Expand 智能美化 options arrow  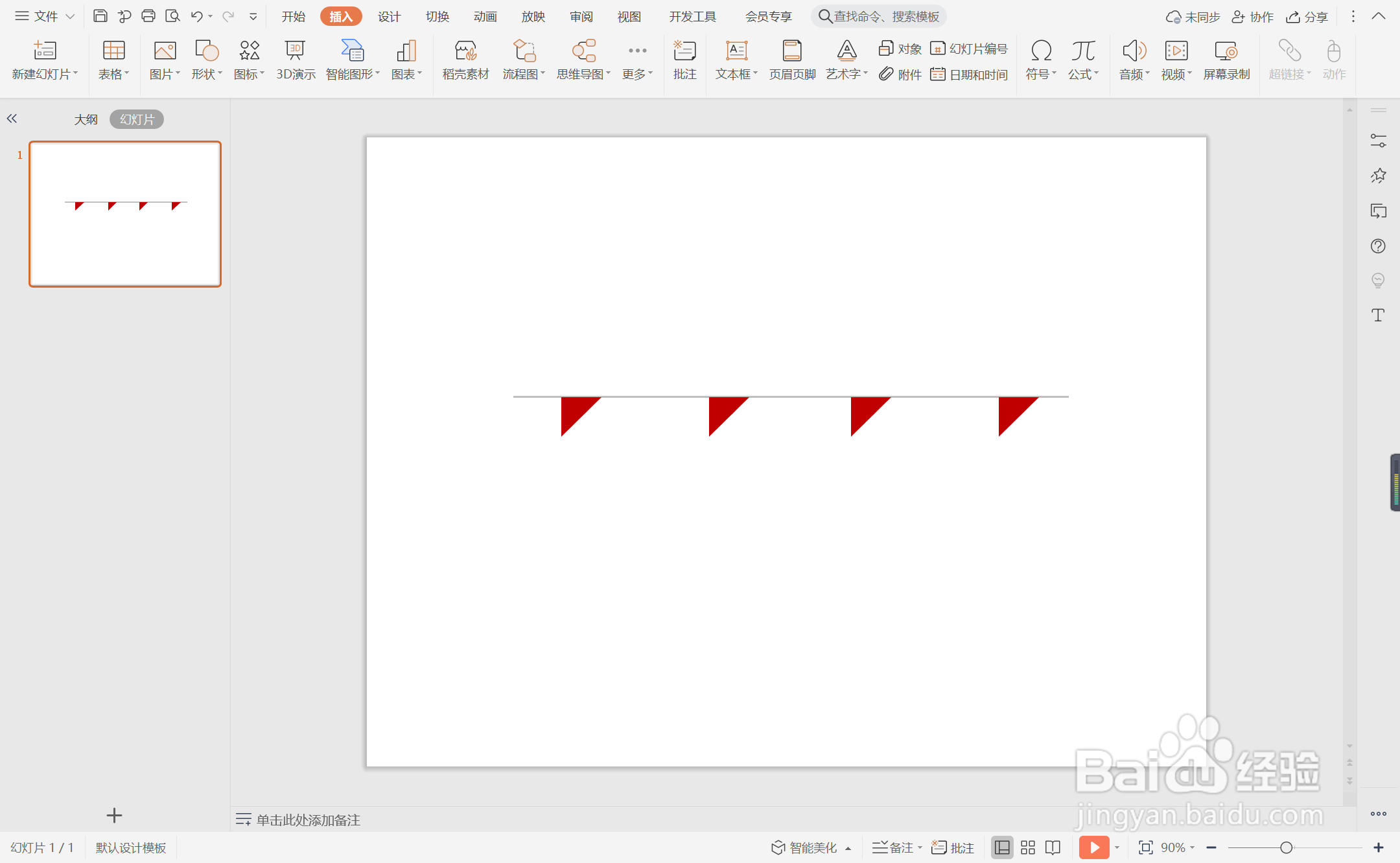pos(848,848)
